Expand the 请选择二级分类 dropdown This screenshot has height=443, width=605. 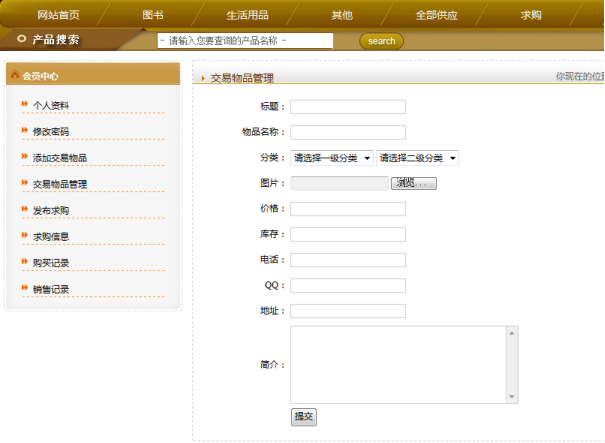(417, 158)
